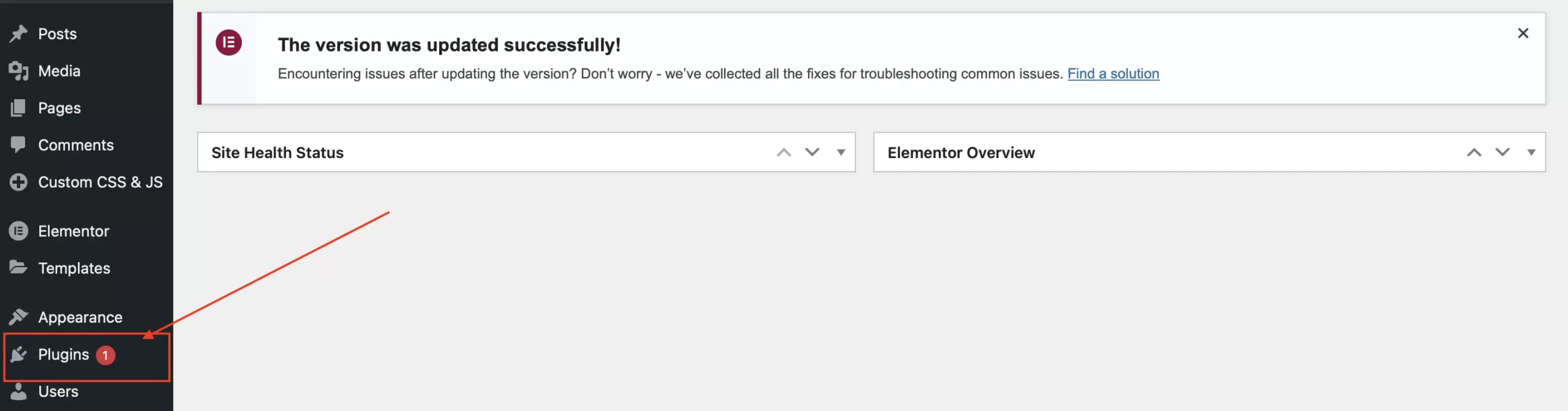Select Appearance in the admin menu

pyautogui.click(x=80, y=317)
